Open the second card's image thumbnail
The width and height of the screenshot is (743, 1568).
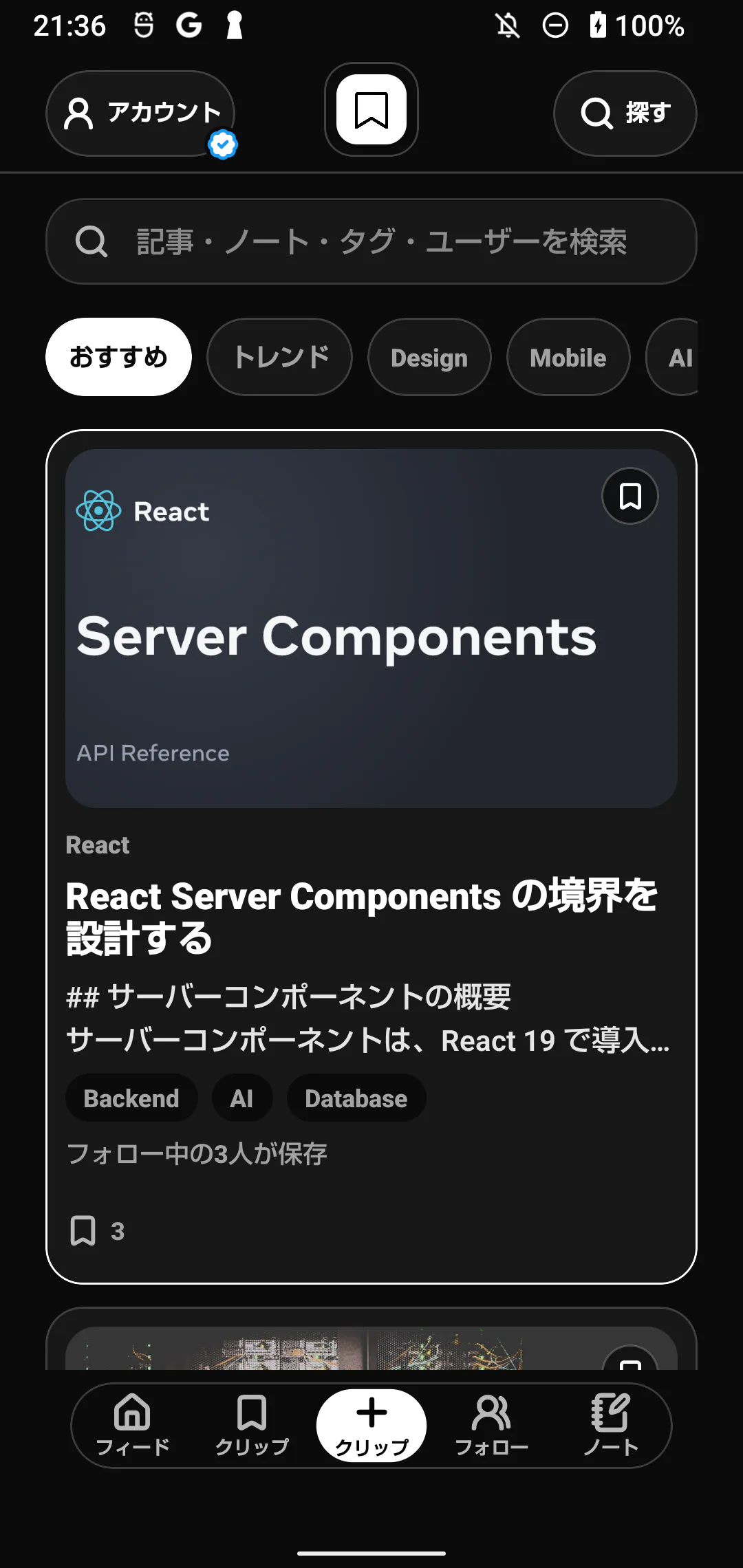coord(371,1349)
